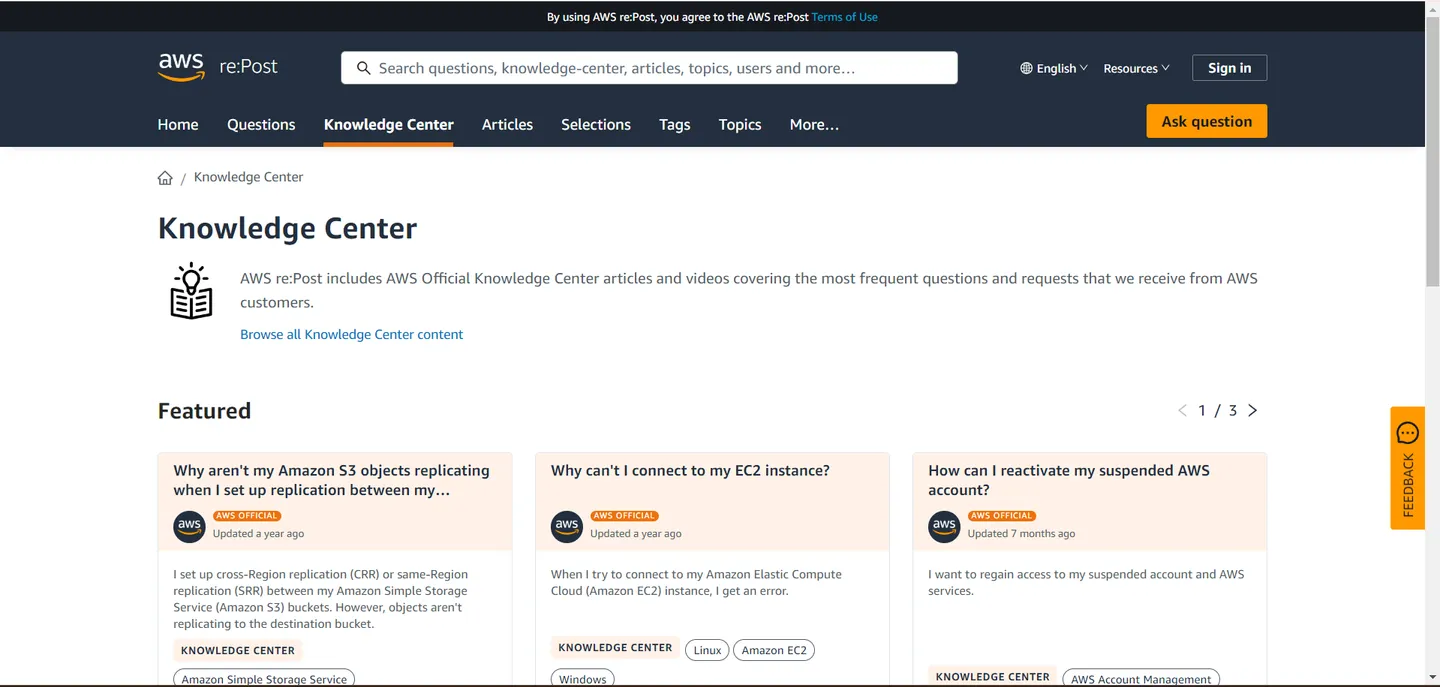Focus the search questions input field
The height and width of the screenshot is (687, 1440).
point(649,68)
